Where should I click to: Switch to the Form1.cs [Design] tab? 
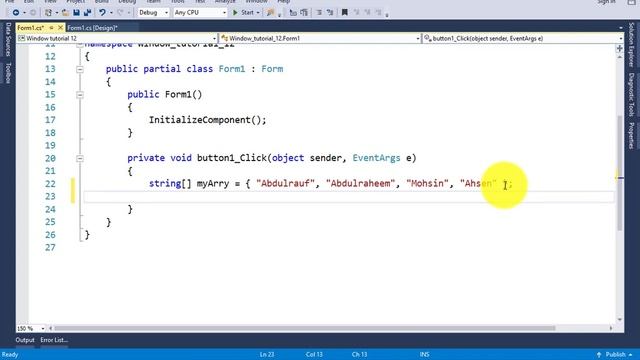pos(92,28)
